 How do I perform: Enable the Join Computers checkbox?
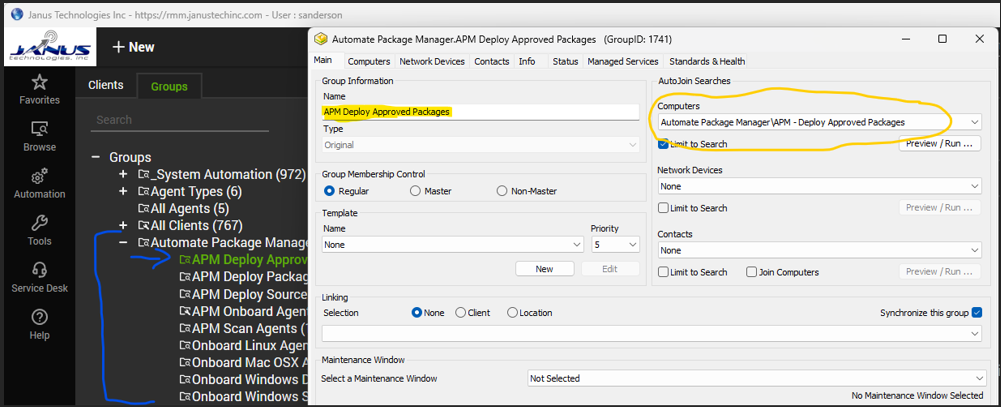click(x=752, y=272)
